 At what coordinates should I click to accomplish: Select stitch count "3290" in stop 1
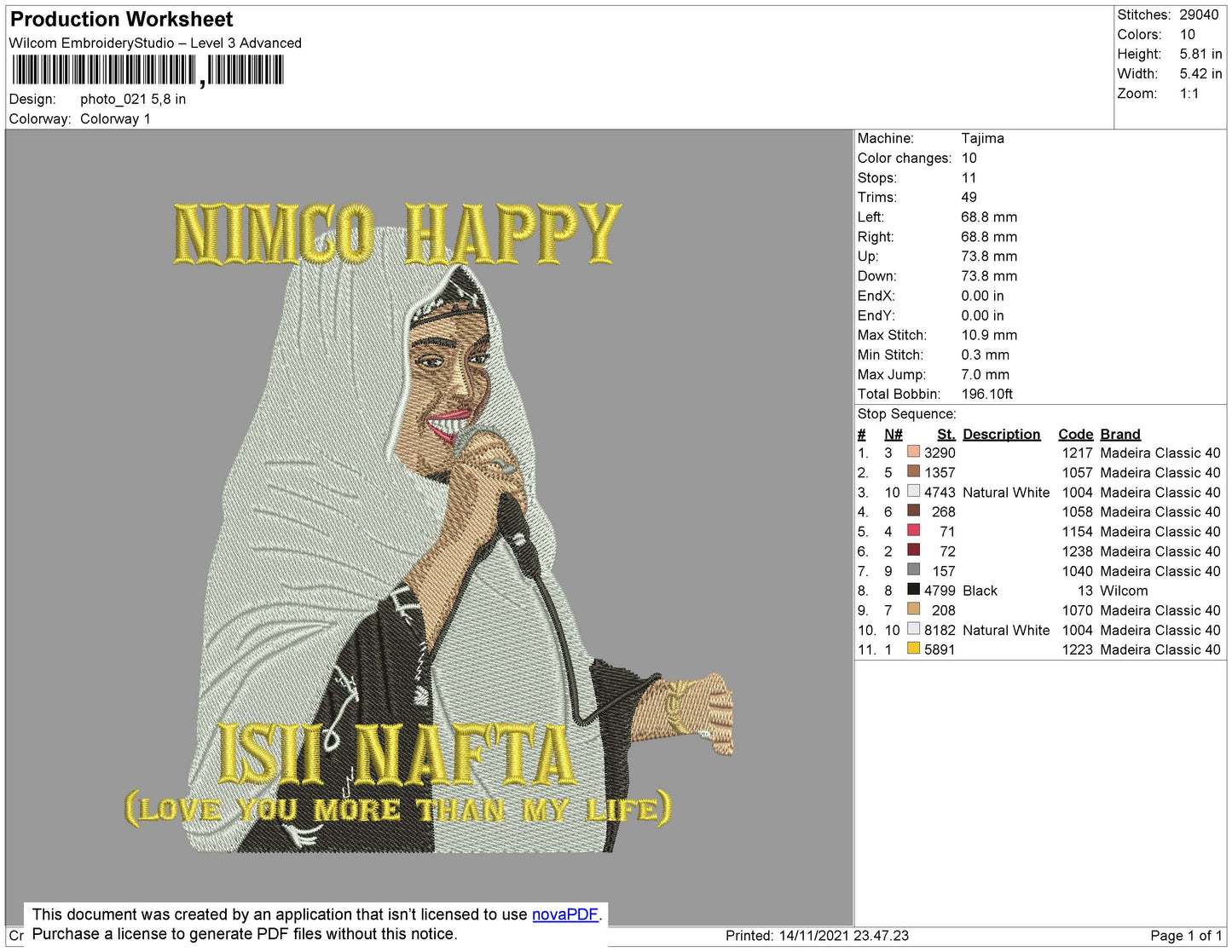pyautogui.click(x=940, y=453)
